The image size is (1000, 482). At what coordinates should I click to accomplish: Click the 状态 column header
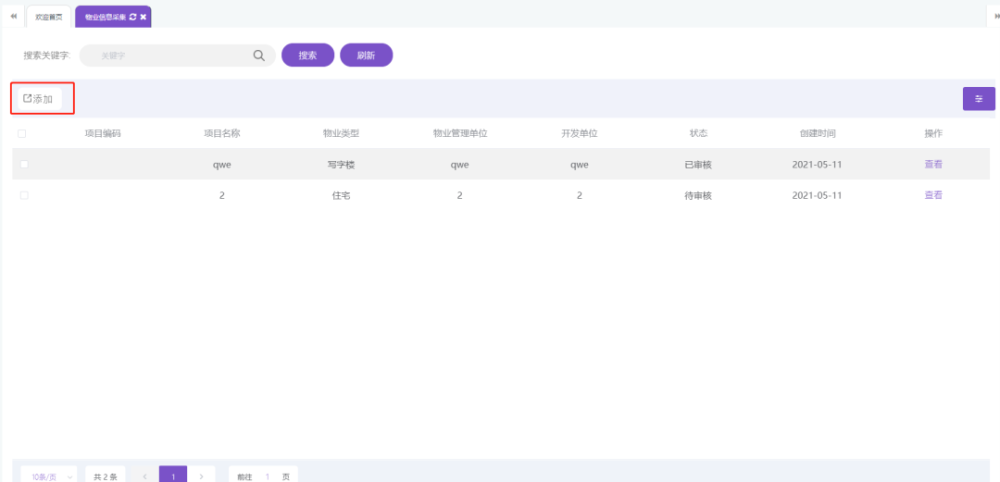pos(698,134)
